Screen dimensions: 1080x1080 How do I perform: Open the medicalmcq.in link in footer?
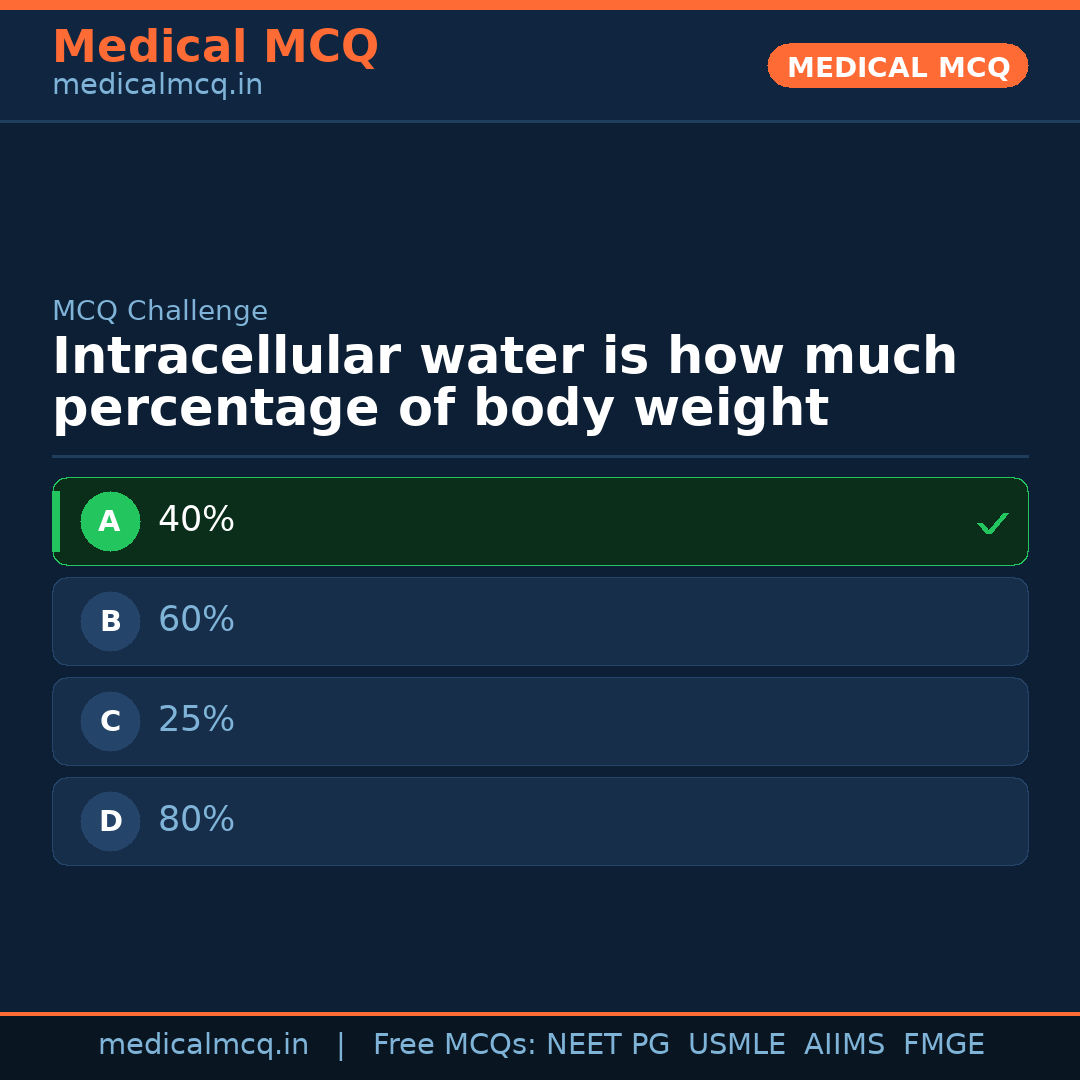[203, 1045]
